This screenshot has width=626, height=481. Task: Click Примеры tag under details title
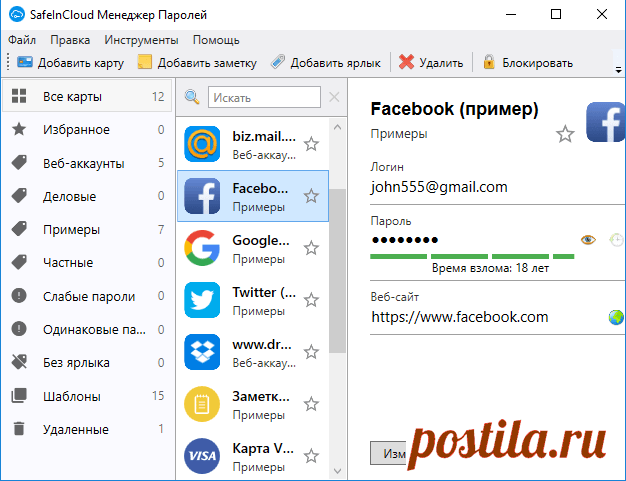tap(399, 134)
